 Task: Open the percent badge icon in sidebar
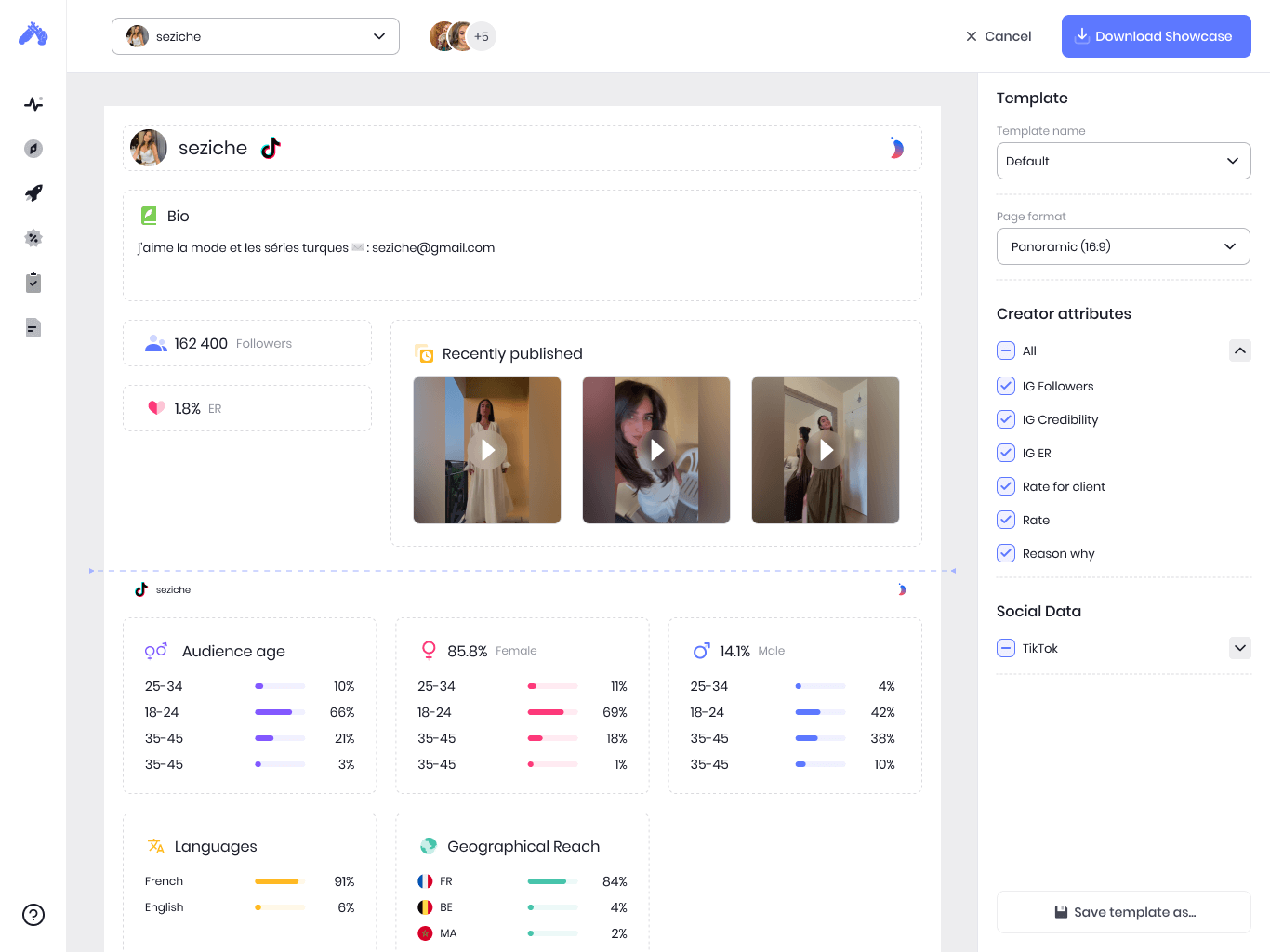[33, 238]
